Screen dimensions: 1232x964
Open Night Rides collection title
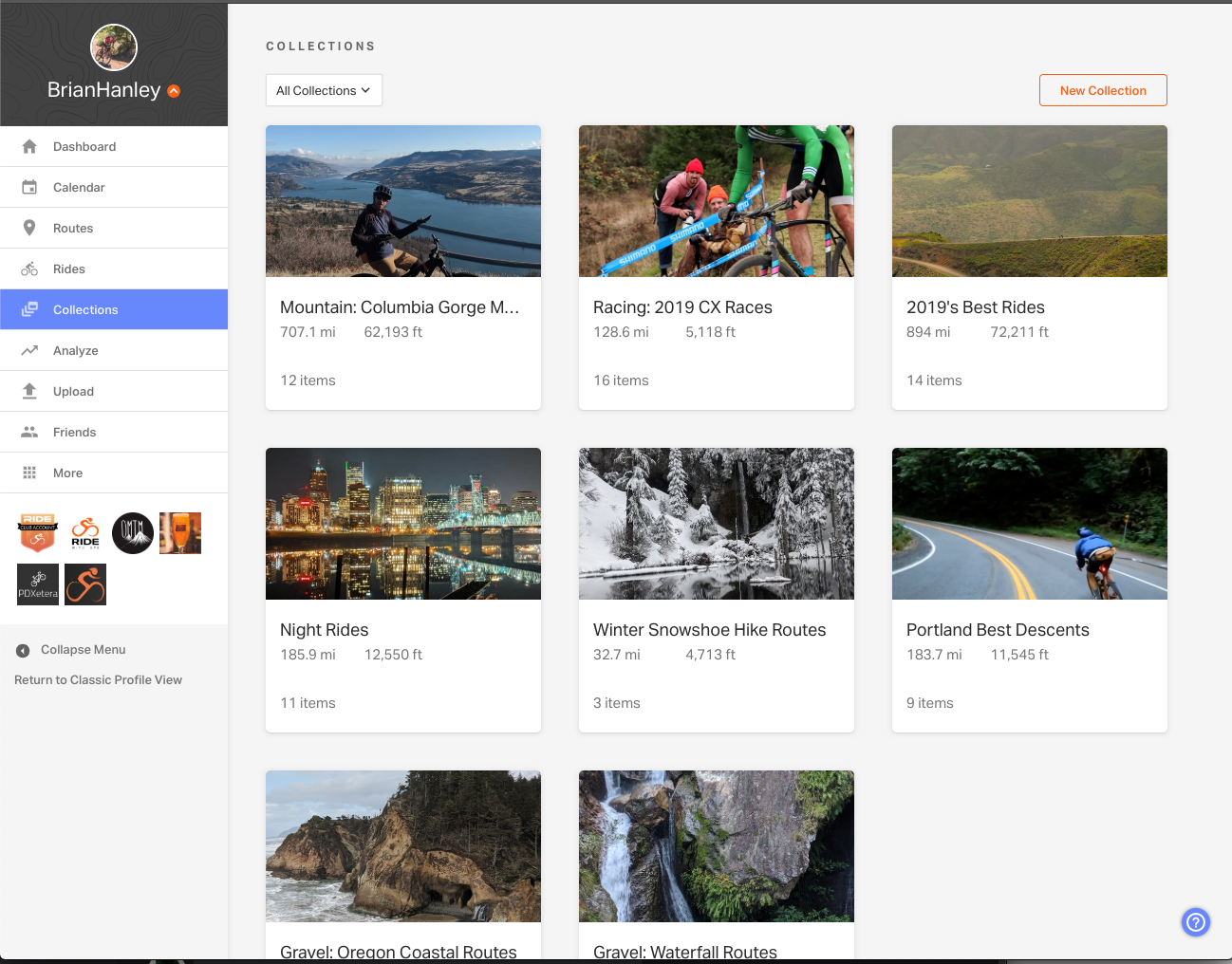click(x=324, y=630)
